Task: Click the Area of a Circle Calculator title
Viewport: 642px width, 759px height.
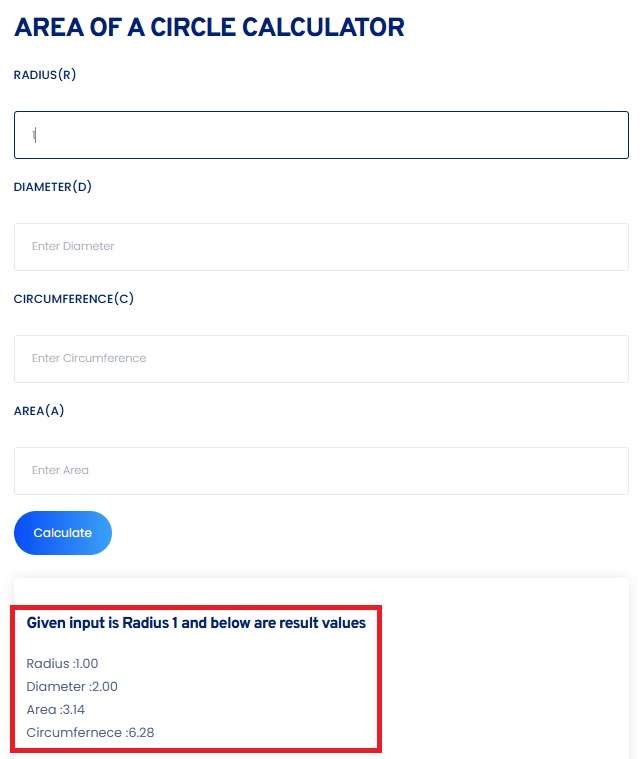Action: [x=209, y=28]
